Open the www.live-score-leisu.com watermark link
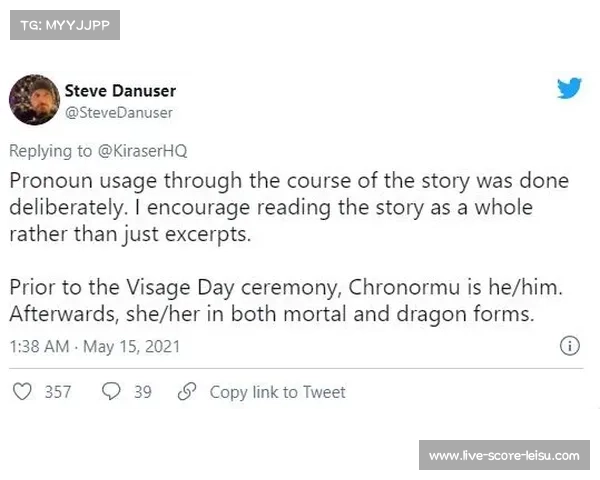 pyautogui.click(x=503, y=456)
